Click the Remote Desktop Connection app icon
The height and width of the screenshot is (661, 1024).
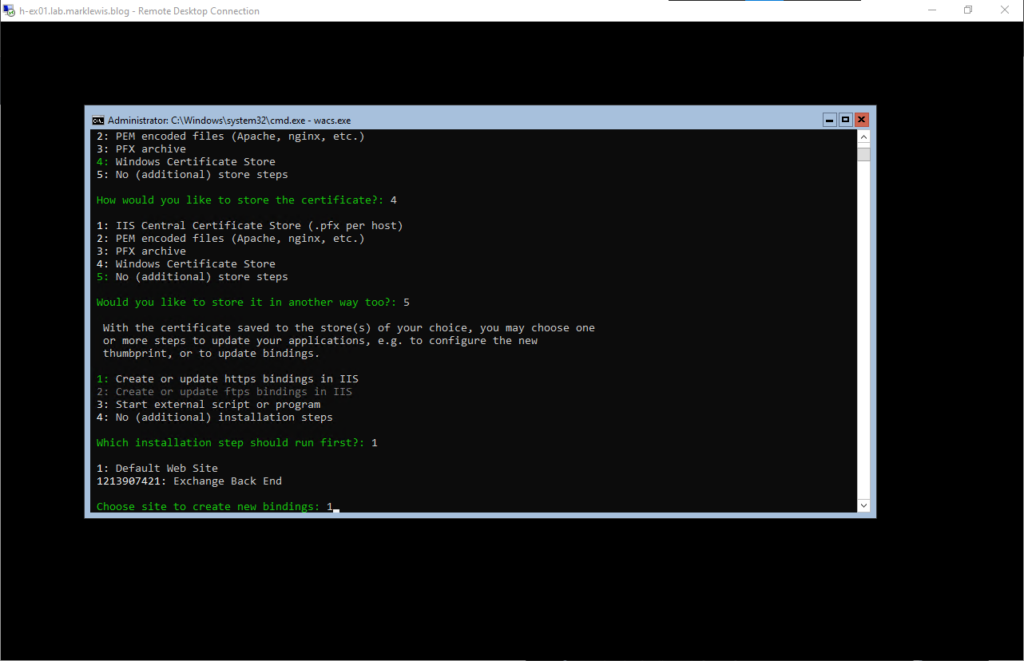[9, 10]
